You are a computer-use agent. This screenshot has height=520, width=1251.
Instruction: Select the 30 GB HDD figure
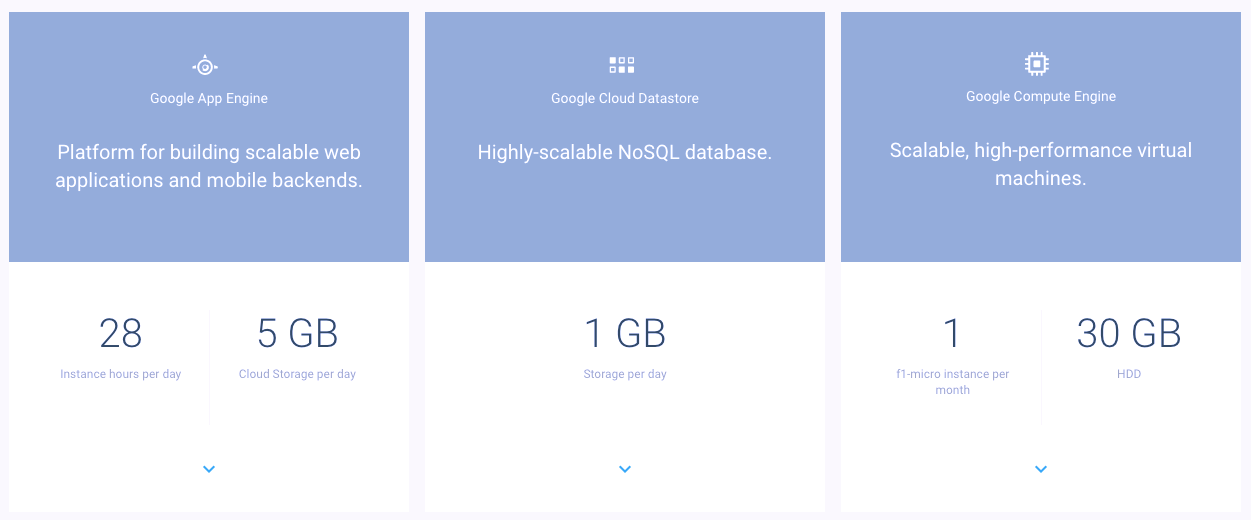coord(1129,334)
